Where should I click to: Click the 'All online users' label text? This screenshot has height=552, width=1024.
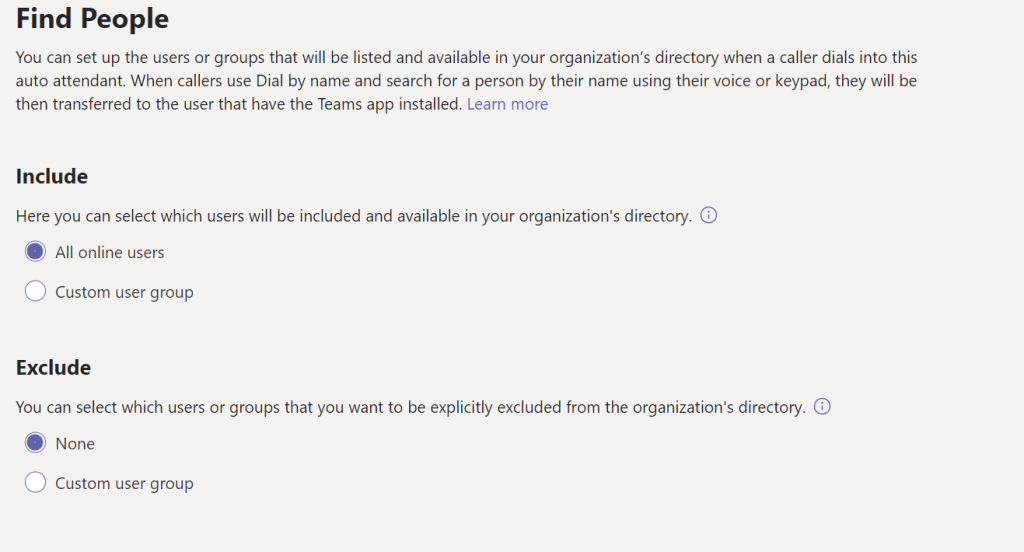(x=110, y=252)
